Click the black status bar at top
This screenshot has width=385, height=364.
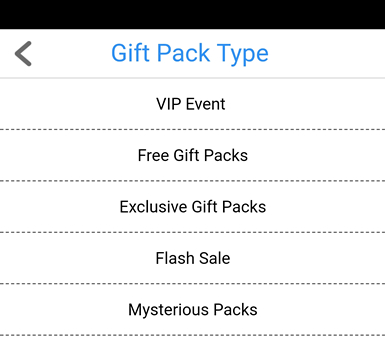(x=192, y=14)
